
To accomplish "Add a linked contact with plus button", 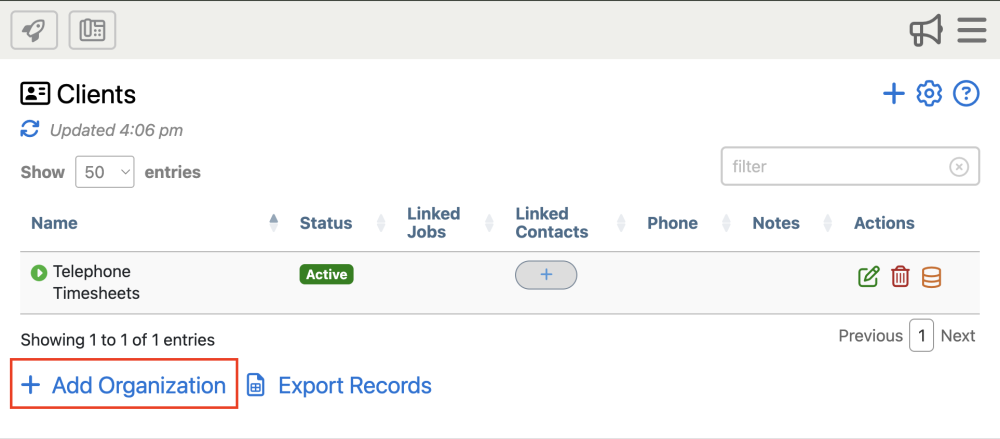I will 546,275.
